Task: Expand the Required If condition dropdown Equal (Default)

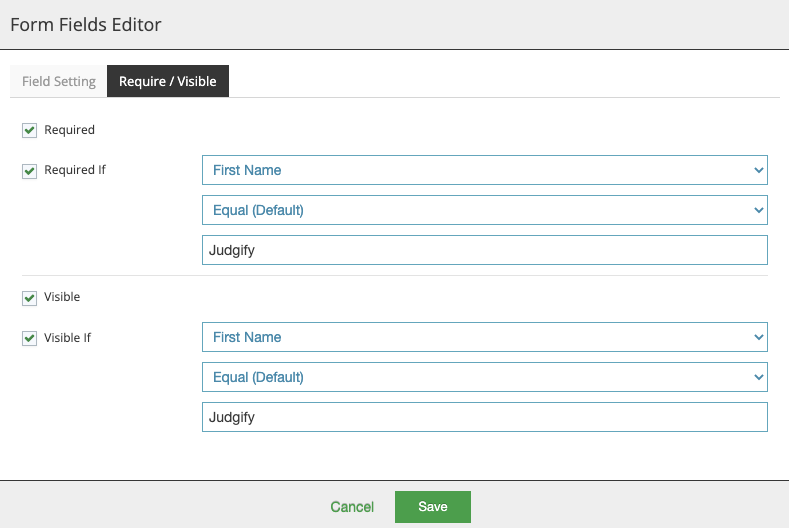Action: 485,210
